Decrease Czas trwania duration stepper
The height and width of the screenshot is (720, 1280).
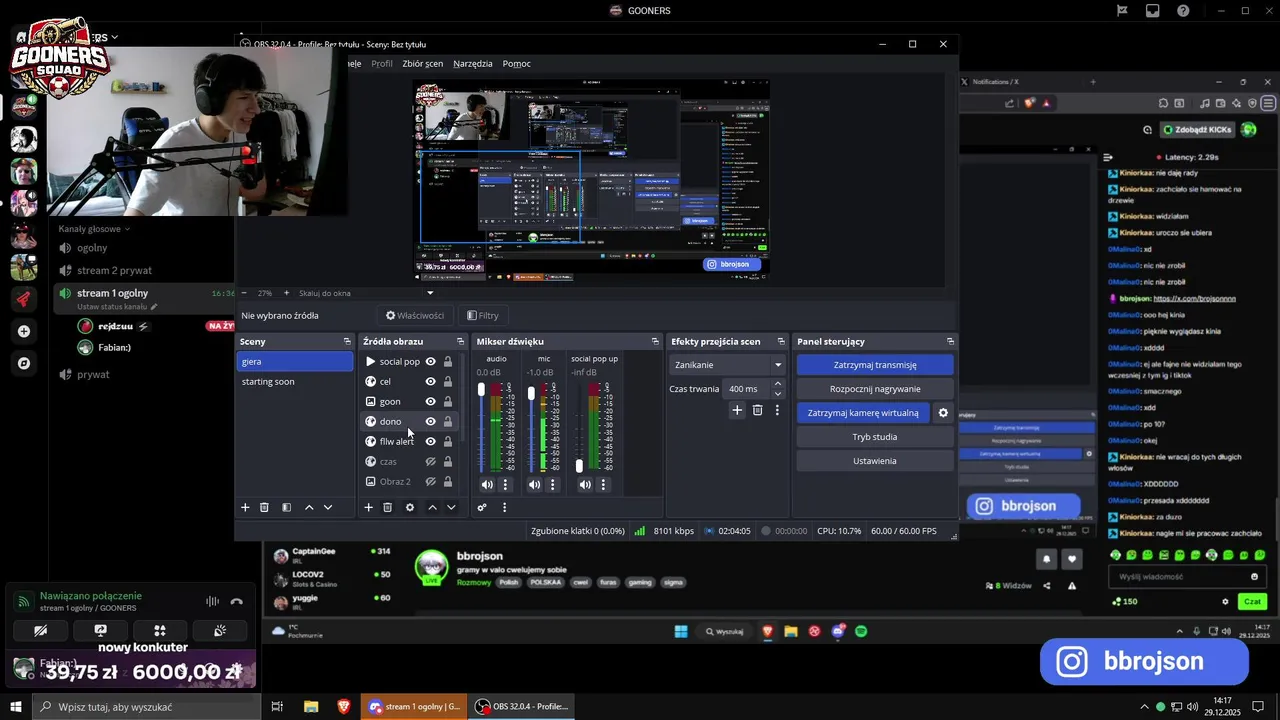point(778,394)
